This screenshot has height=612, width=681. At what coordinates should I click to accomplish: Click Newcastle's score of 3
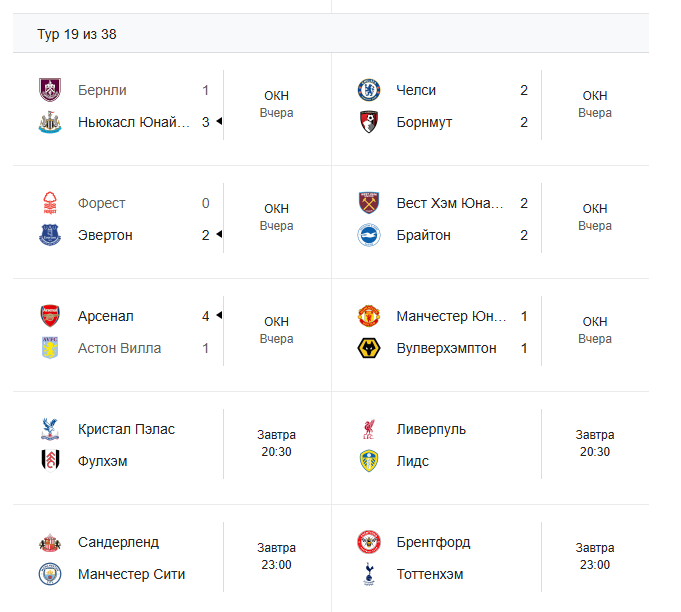(206, 122)
